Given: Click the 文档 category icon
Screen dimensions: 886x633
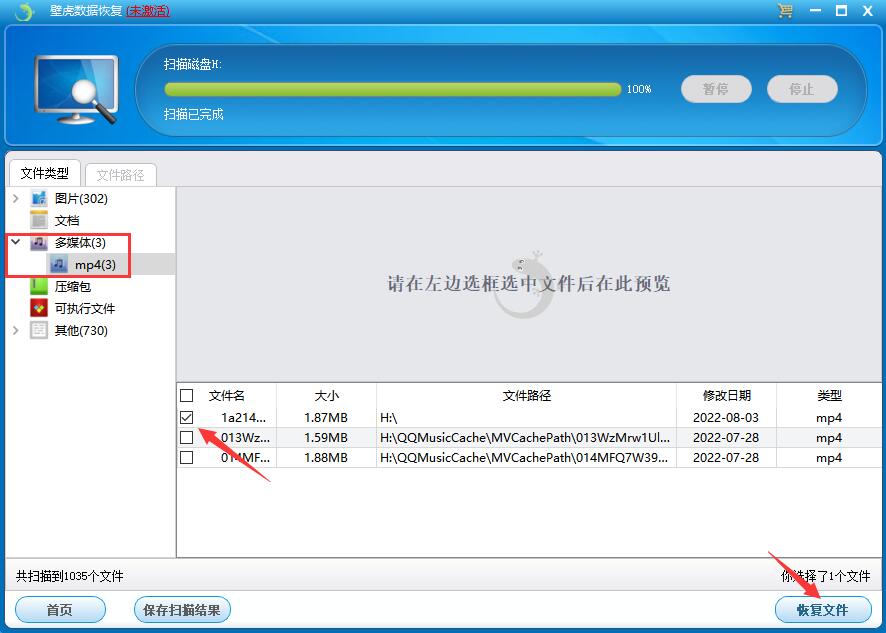Looking at the screenshot, I should (x=39, y=220).
